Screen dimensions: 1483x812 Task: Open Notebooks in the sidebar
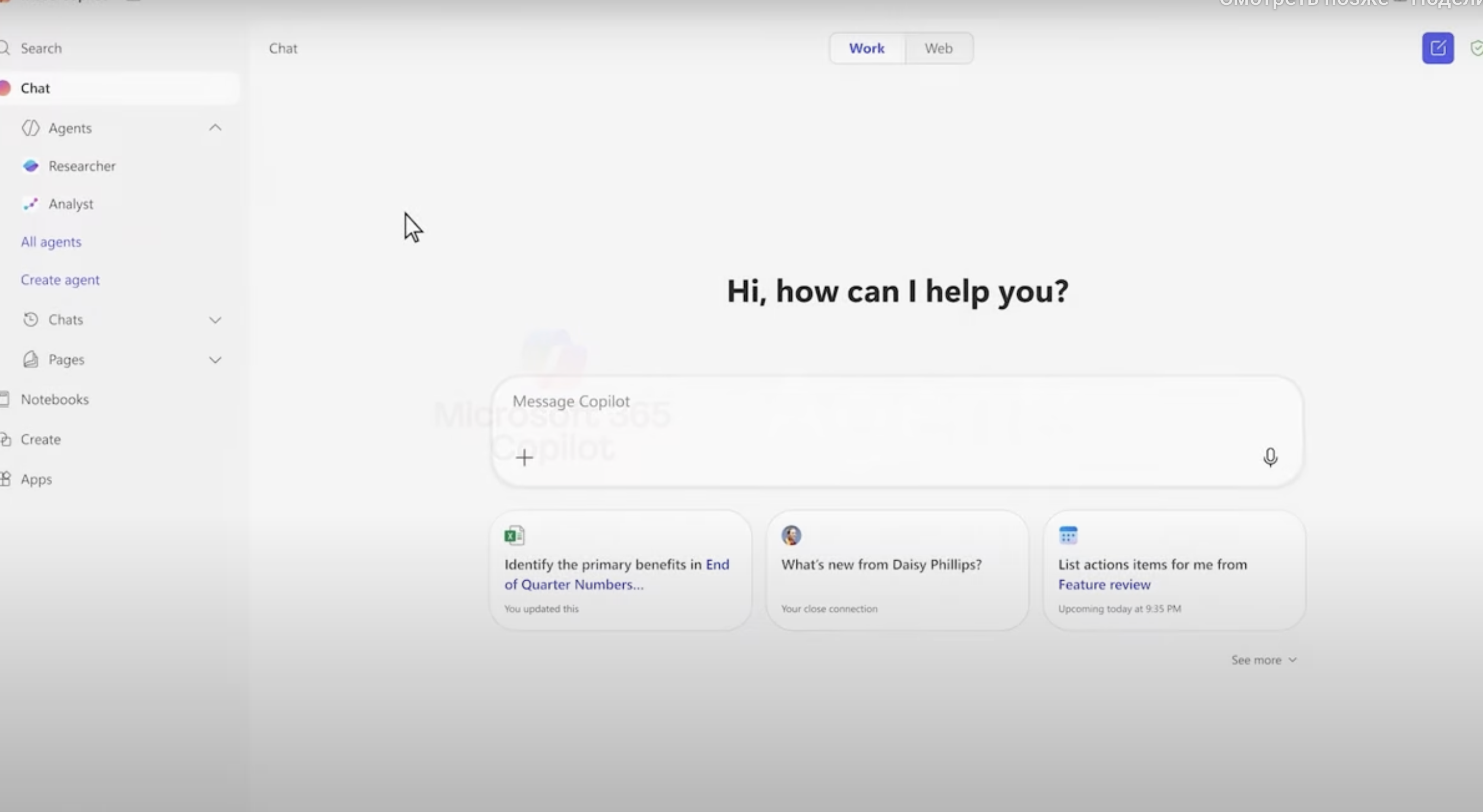[55, 399]
